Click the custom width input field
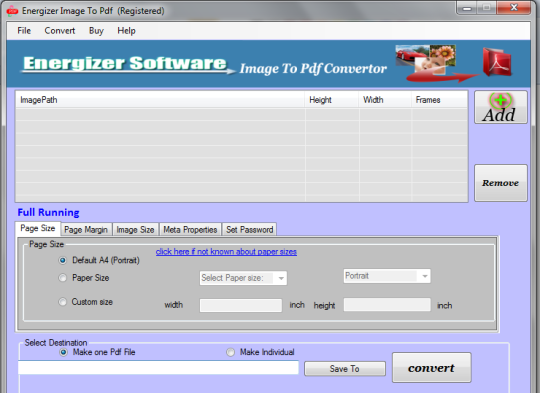The image size is (540, 393). [x=241, y=305]
